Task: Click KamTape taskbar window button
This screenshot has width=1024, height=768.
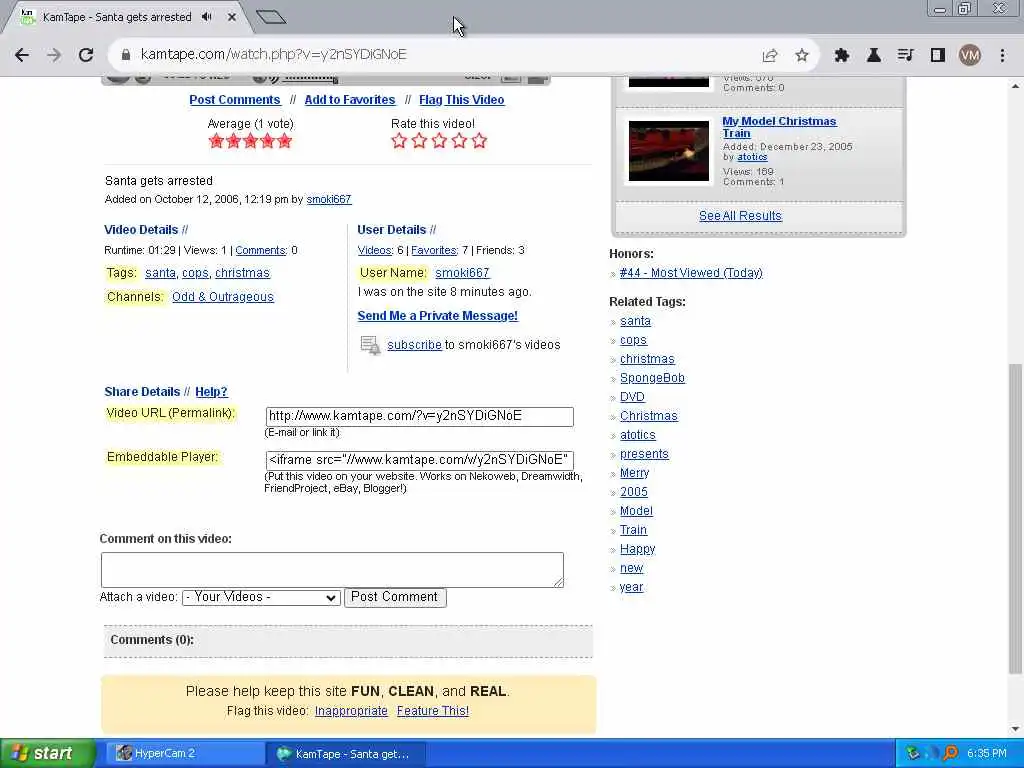Action: (346, 754)
